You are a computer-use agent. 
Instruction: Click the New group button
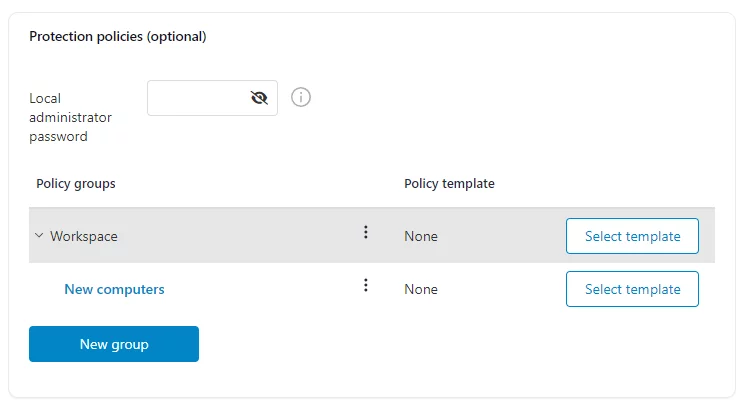click(x=114, y=344)
